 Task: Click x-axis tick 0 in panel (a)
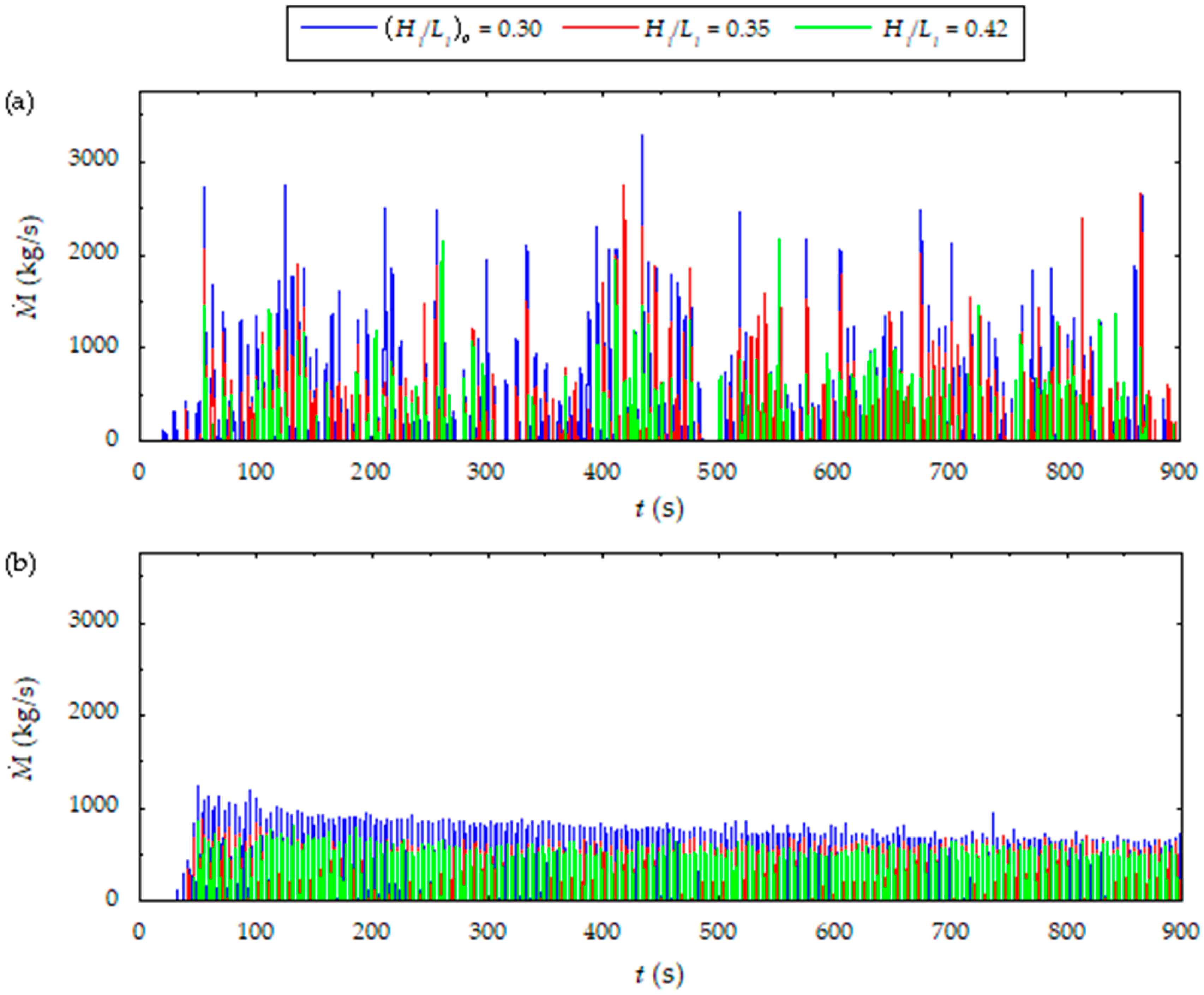pyautogui.click(x=139, y=472)
